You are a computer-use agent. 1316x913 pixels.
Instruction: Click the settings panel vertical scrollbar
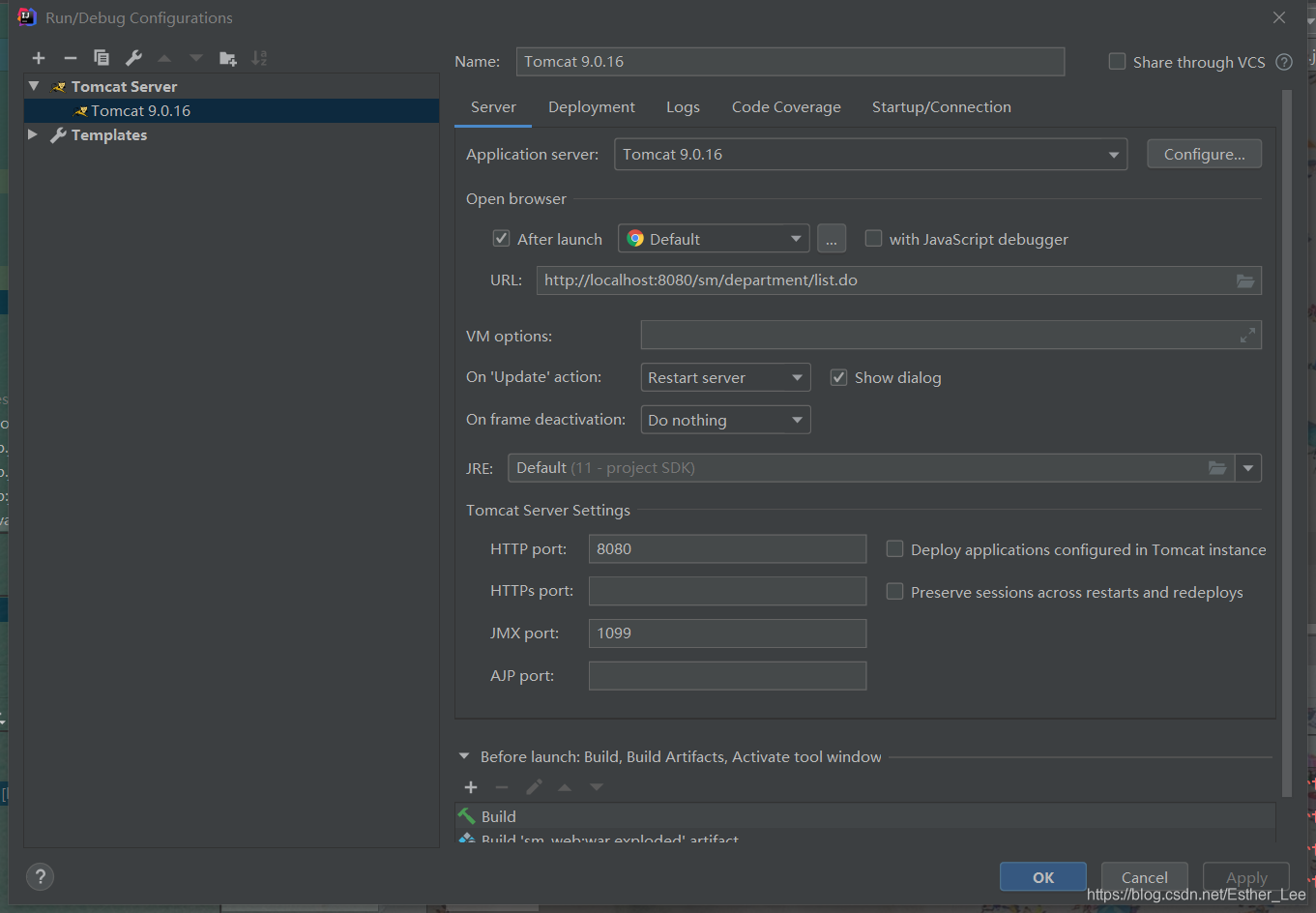coord(1286,443)
